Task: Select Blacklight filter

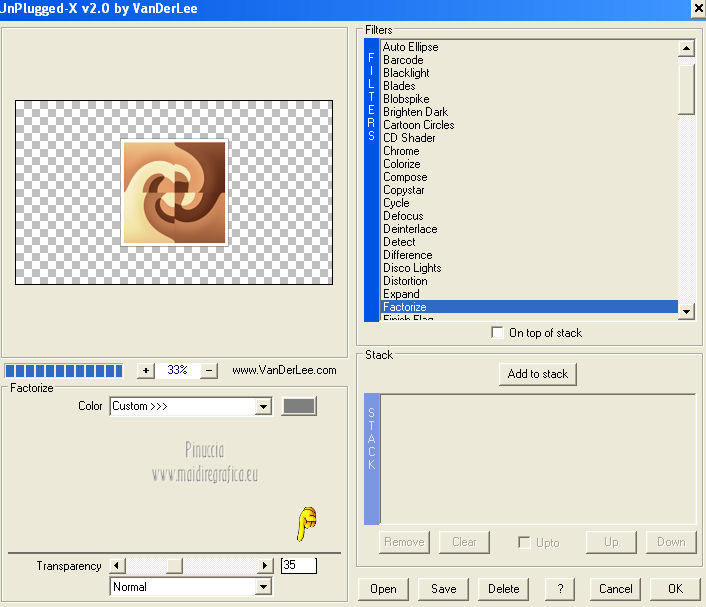Action: point(529,73)
